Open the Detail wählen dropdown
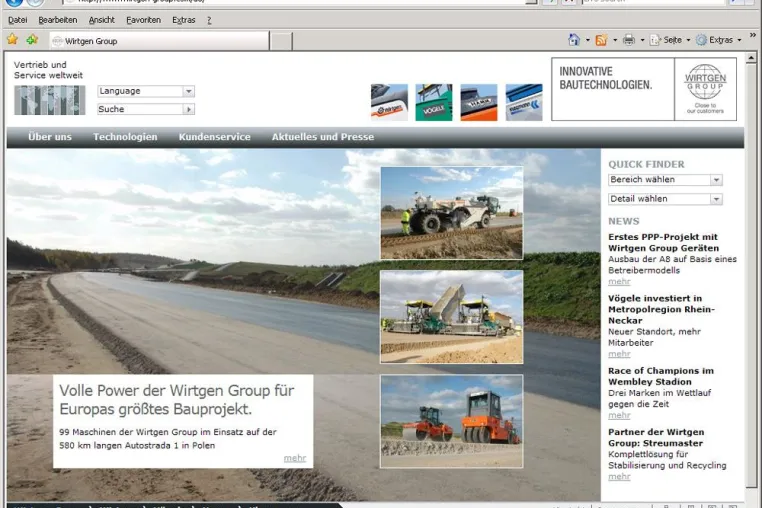 pyautogui.click(x=665, y=199)
